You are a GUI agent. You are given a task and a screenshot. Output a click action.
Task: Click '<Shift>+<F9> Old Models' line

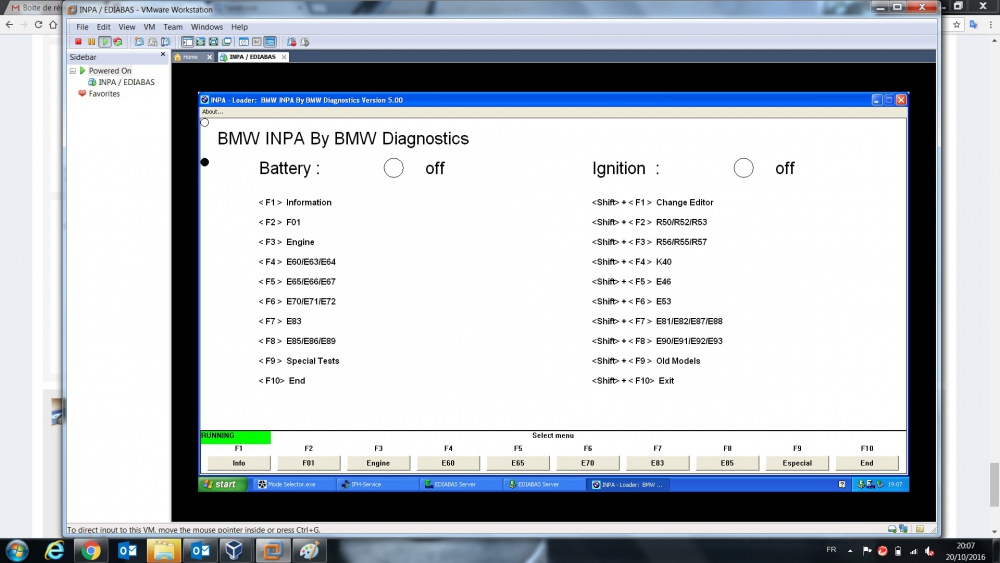click(x=646, y=361)
